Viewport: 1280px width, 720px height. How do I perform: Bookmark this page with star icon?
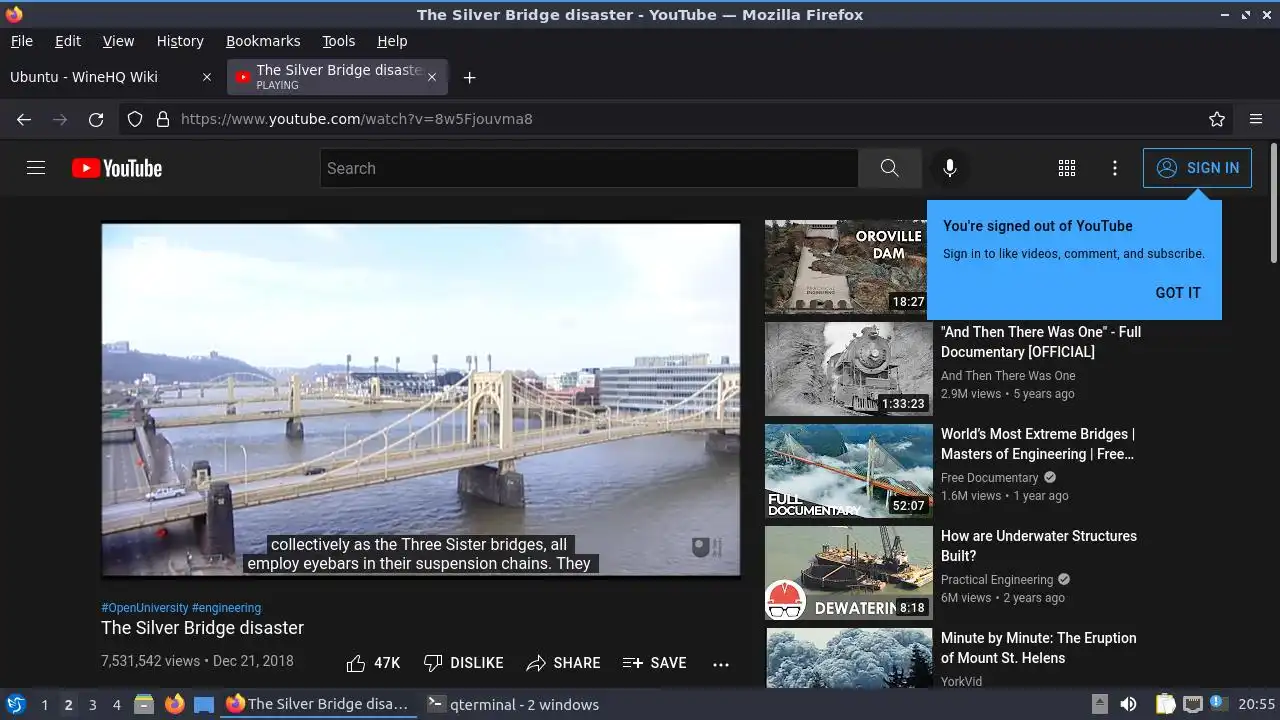coord(1217,119)
